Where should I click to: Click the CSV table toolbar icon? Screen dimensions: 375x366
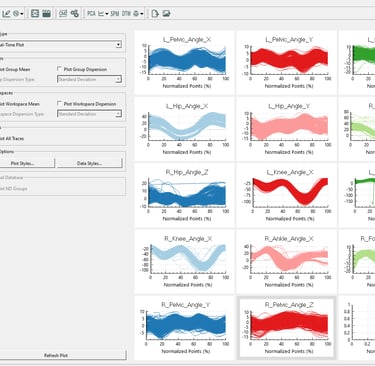(63, 14)
